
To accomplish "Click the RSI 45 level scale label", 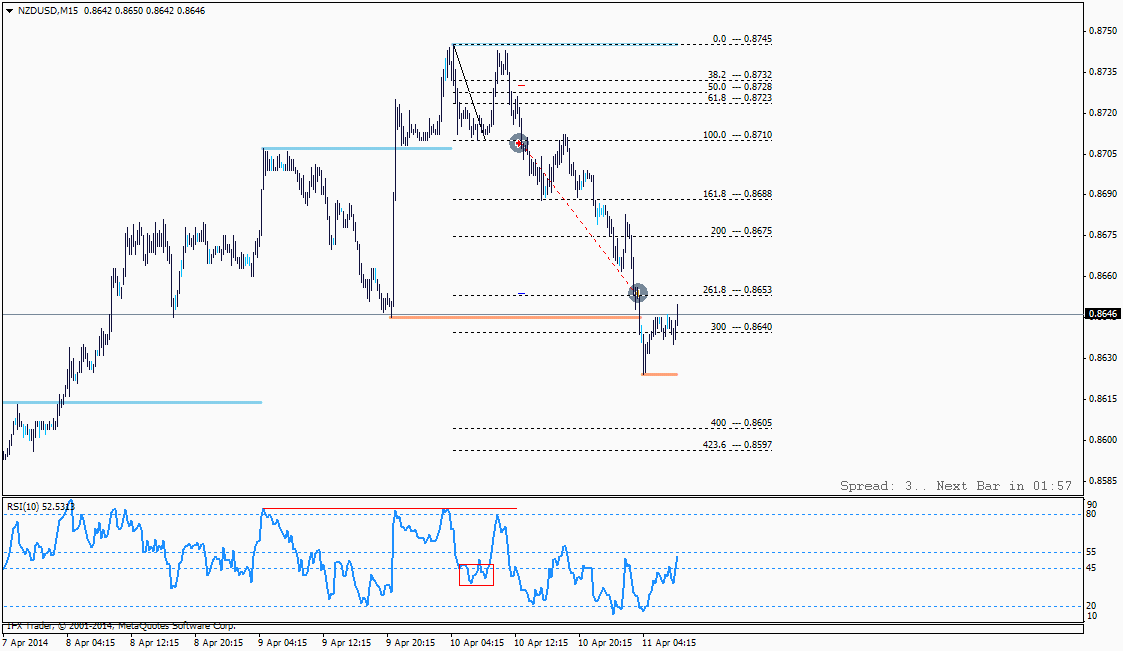I will pyautogui.click(x=1091, y=569).
